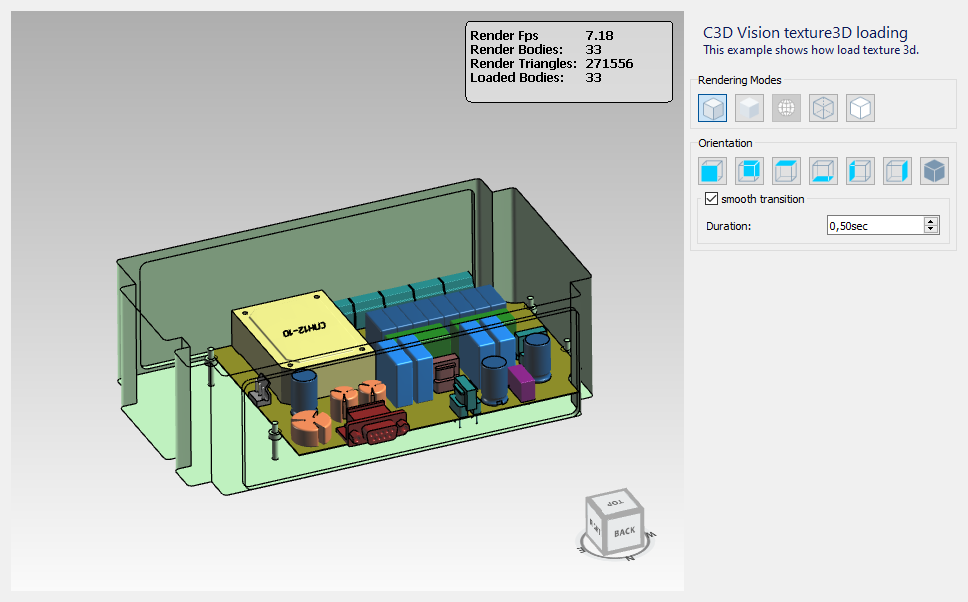Select the yellow СПН12-10 module in model
This screenshot has width=968, height=602.
(x=301, y=328)
